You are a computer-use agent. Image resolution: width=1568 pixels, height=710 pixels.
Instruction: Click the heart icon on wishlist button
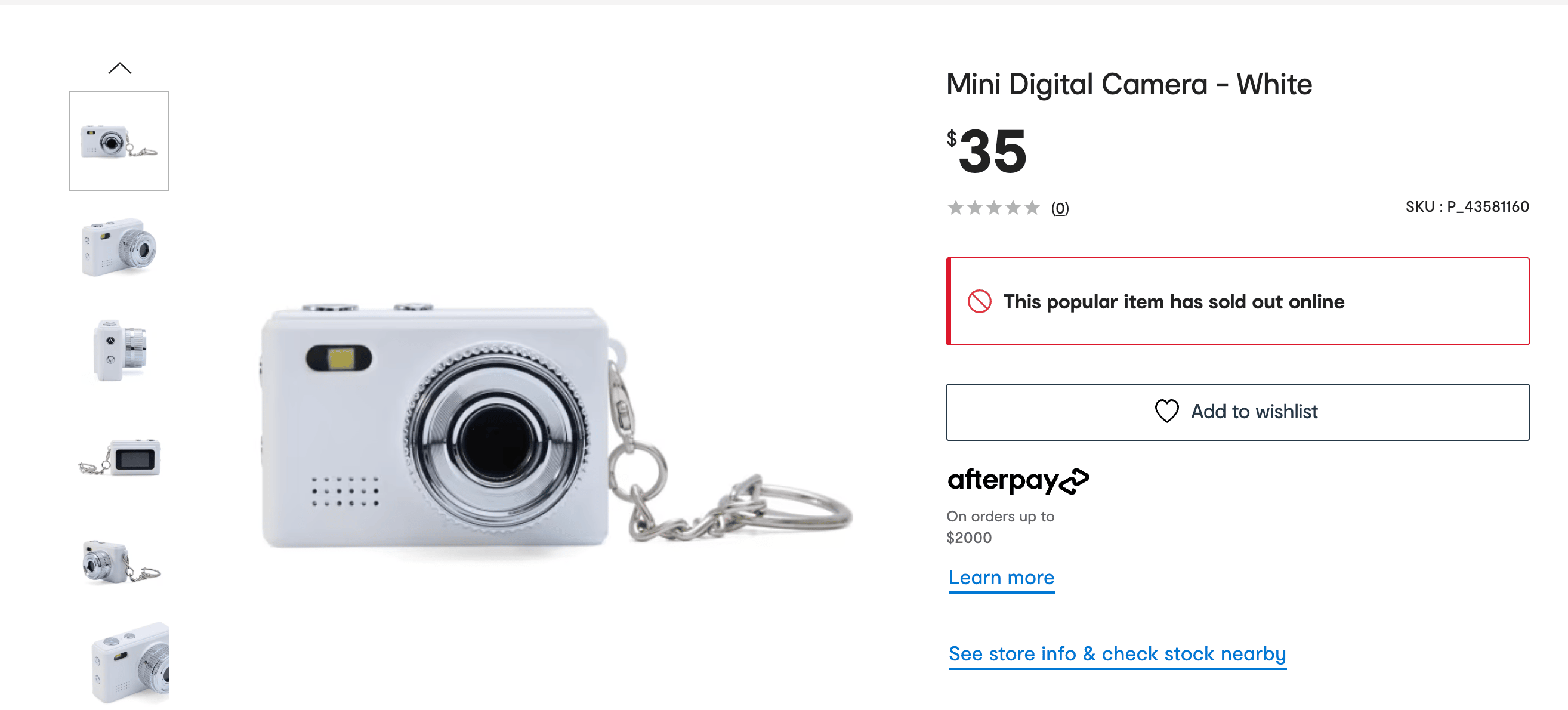pyautogui.click(x=1167, y=412)
